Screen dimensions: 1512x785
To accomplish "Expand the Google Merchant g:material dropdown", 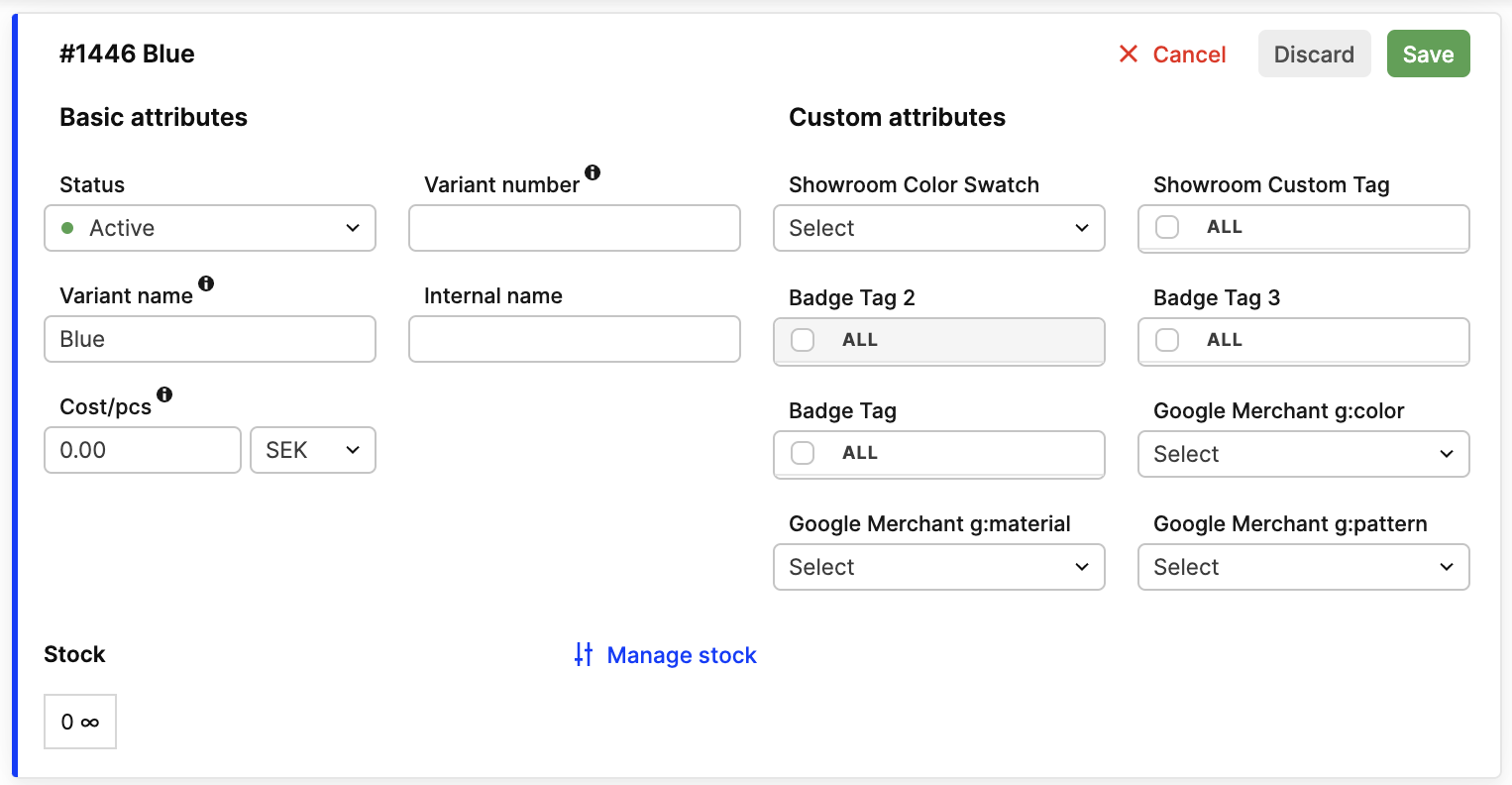I will coord(938,567).
